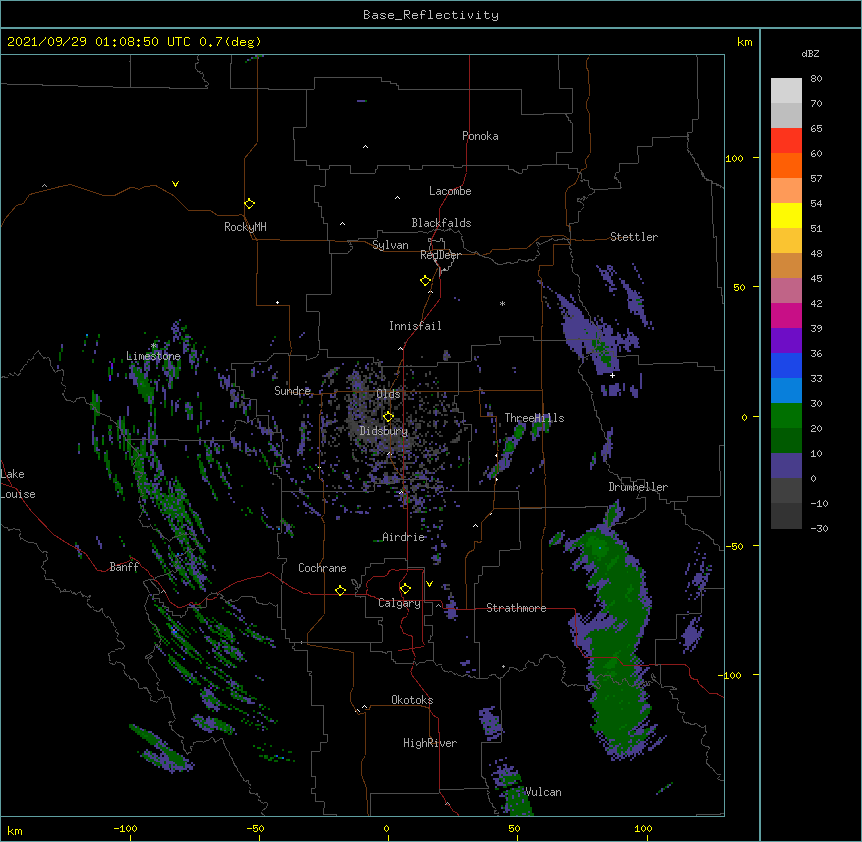Click the 0 tick on the bottom axis
The height and width of the screenshot is (842, 862).
click(x=386, y=828)
